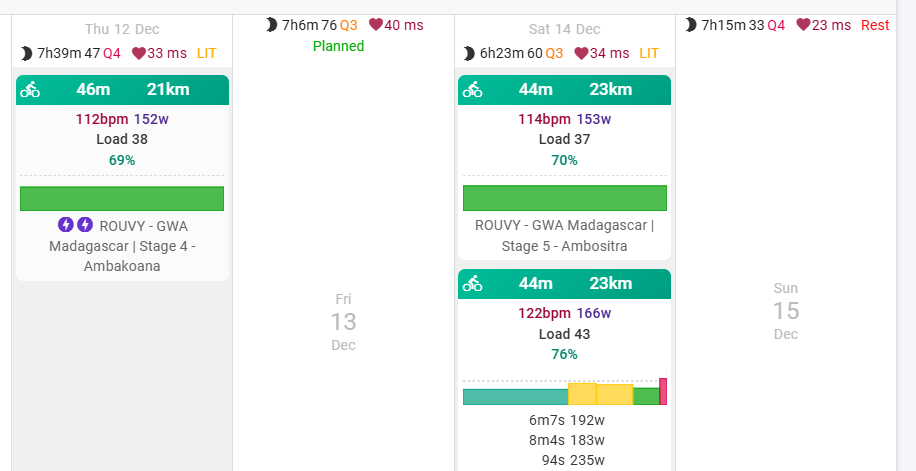Click the moon icon beside Saturday's 6h23m sleep
This screenshot has height=471, width=916.
tap(469, 54)
